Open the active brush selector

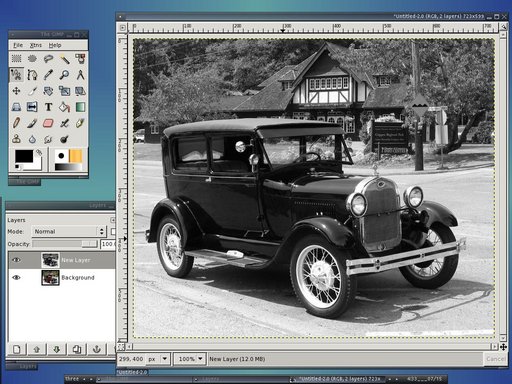61,156
